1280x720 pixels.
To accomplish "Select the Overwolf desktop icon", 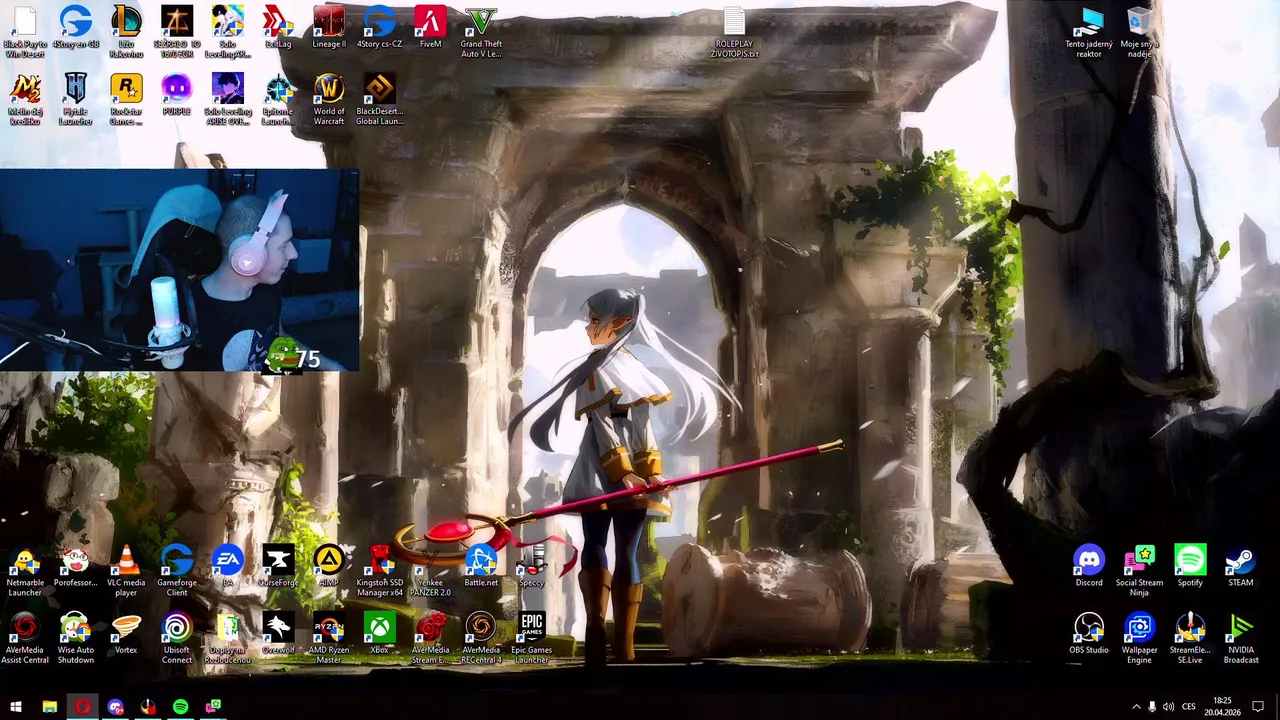I will pos(278,634).
